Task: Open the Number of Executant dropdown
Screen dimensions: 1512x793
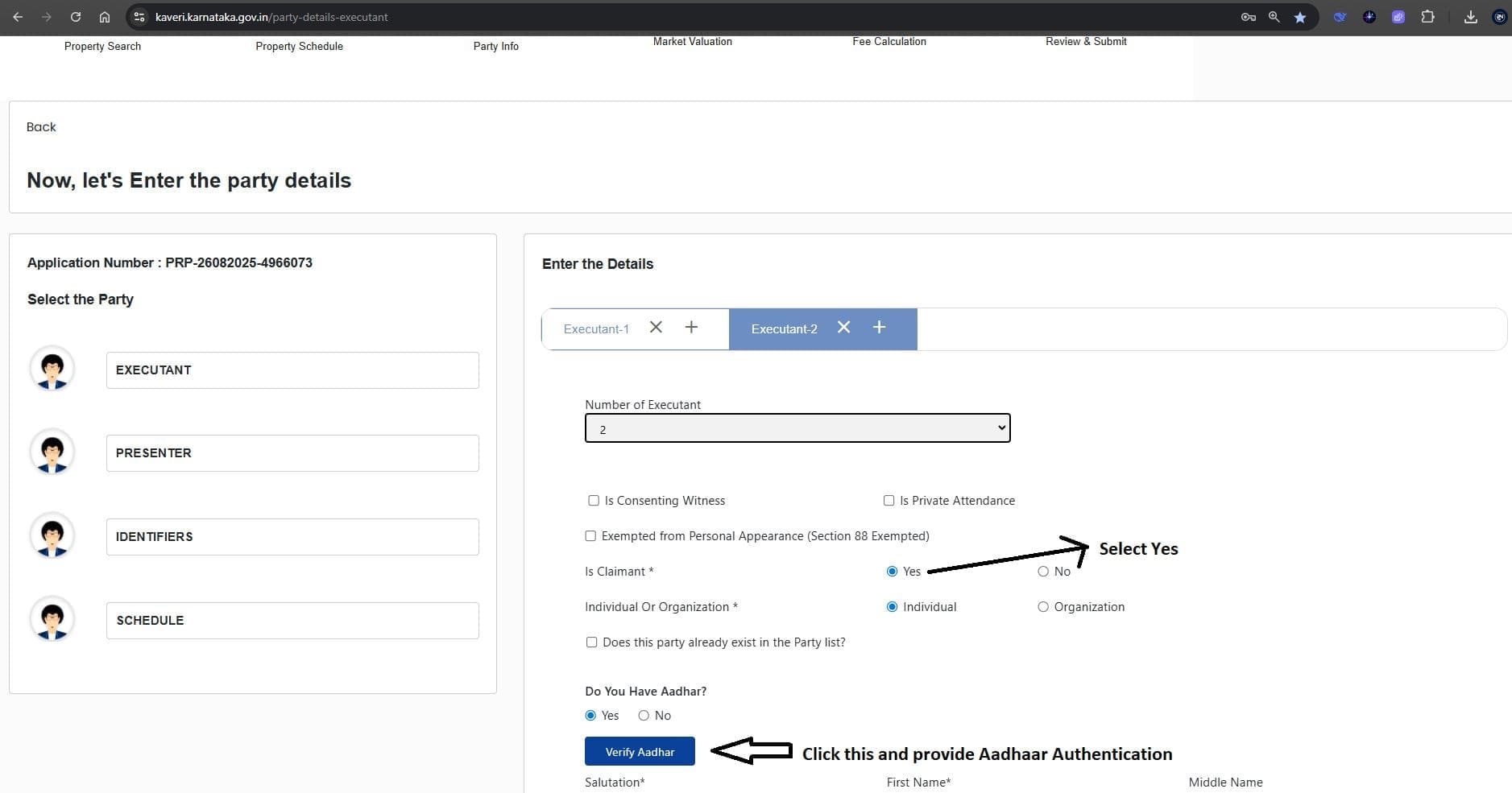Action: pos(797,428)
